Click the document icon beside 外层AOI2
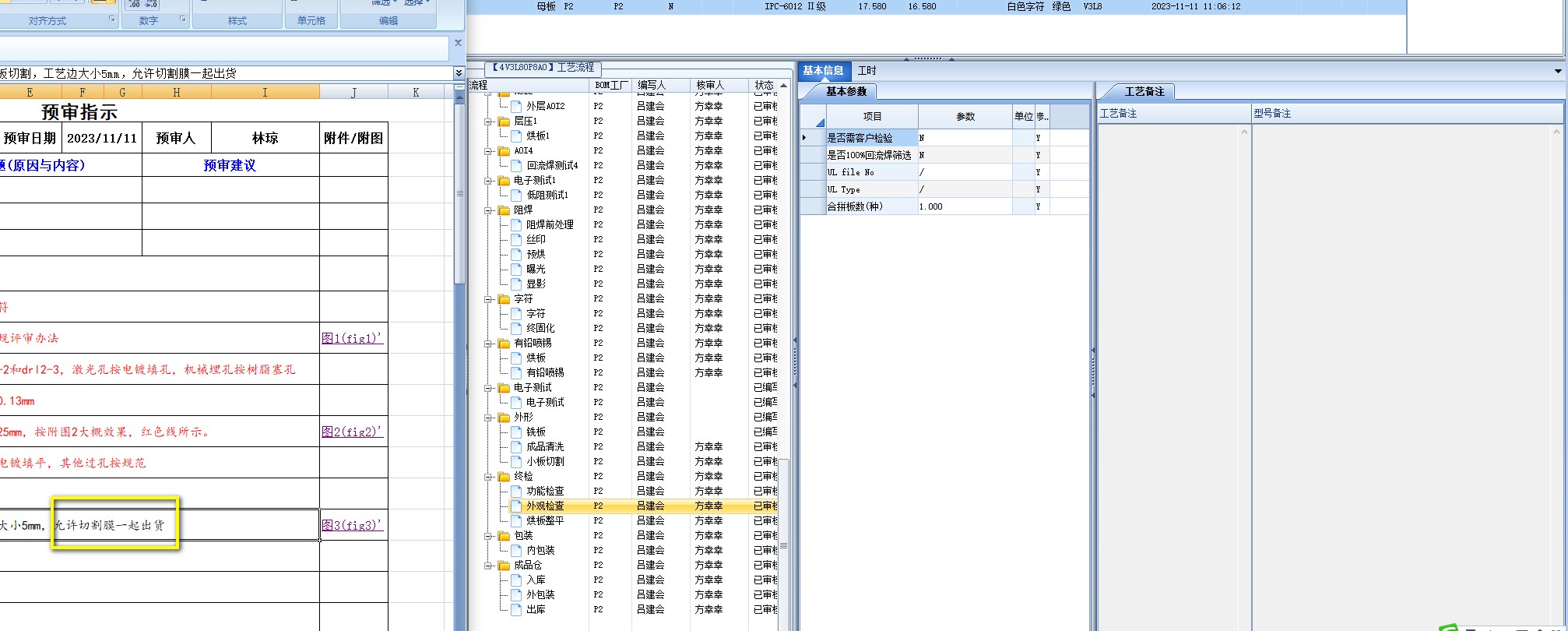Image resolution: width=1568 pixels, height=631 pixels. click(516, 106)
